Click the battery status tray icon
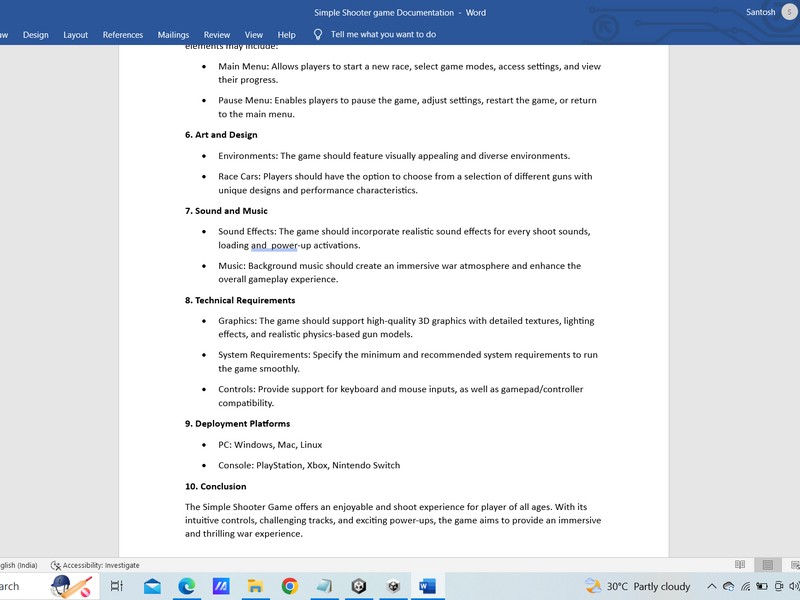 click(x=762, y=586)
